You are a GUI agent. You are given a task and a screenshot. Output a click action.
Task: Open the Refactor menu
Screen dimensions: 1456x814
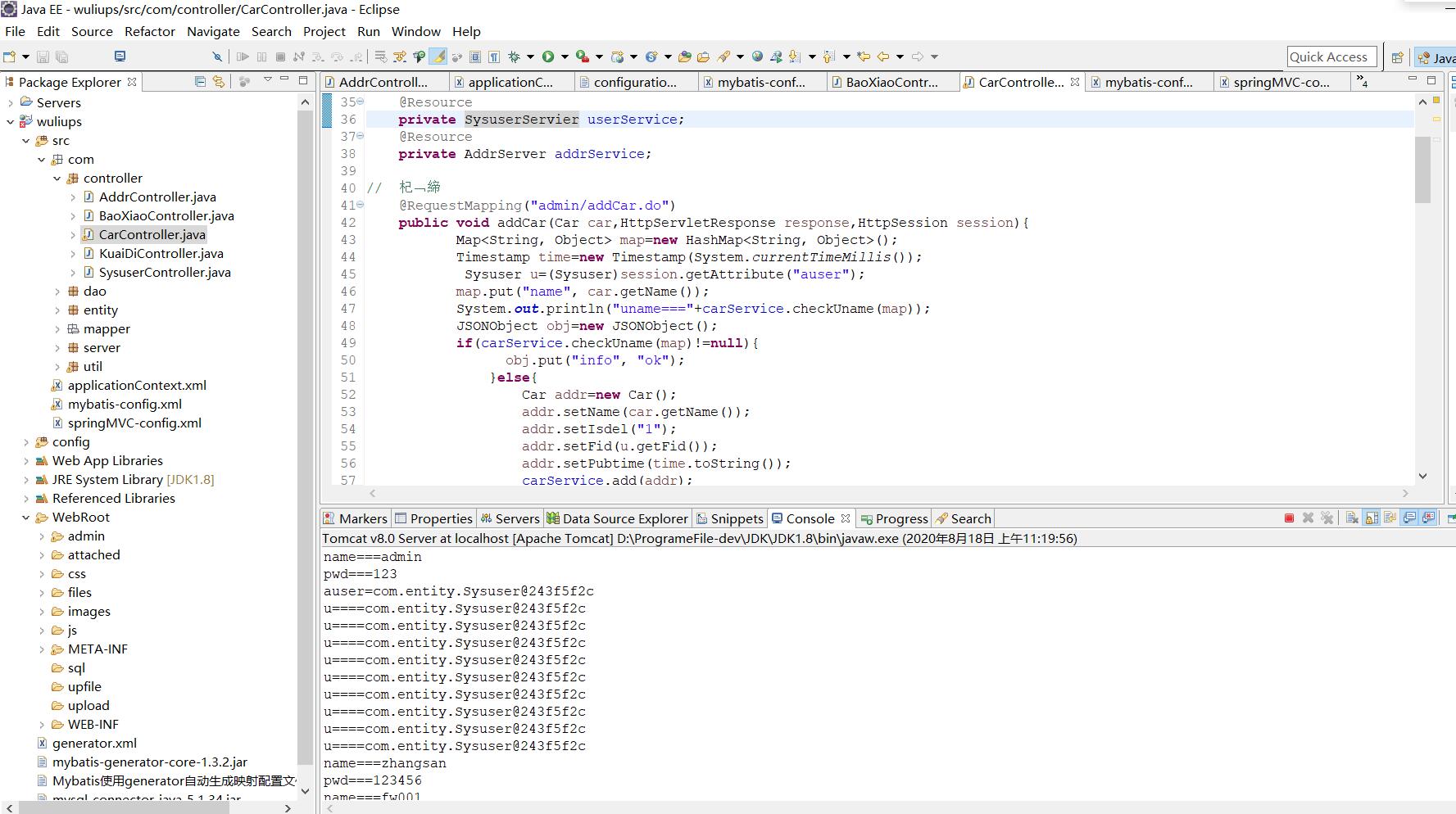150,31
